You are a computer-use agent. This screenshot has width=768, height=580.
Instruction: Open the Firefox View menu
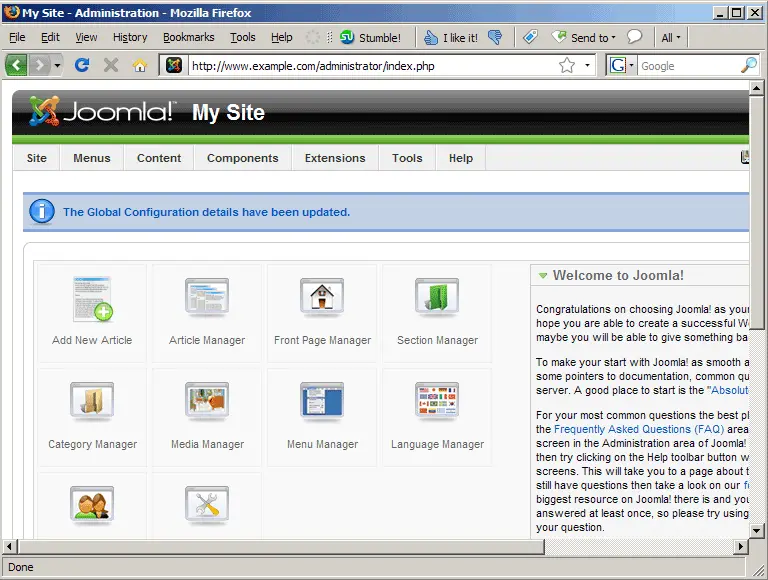[x=86, y=37]
